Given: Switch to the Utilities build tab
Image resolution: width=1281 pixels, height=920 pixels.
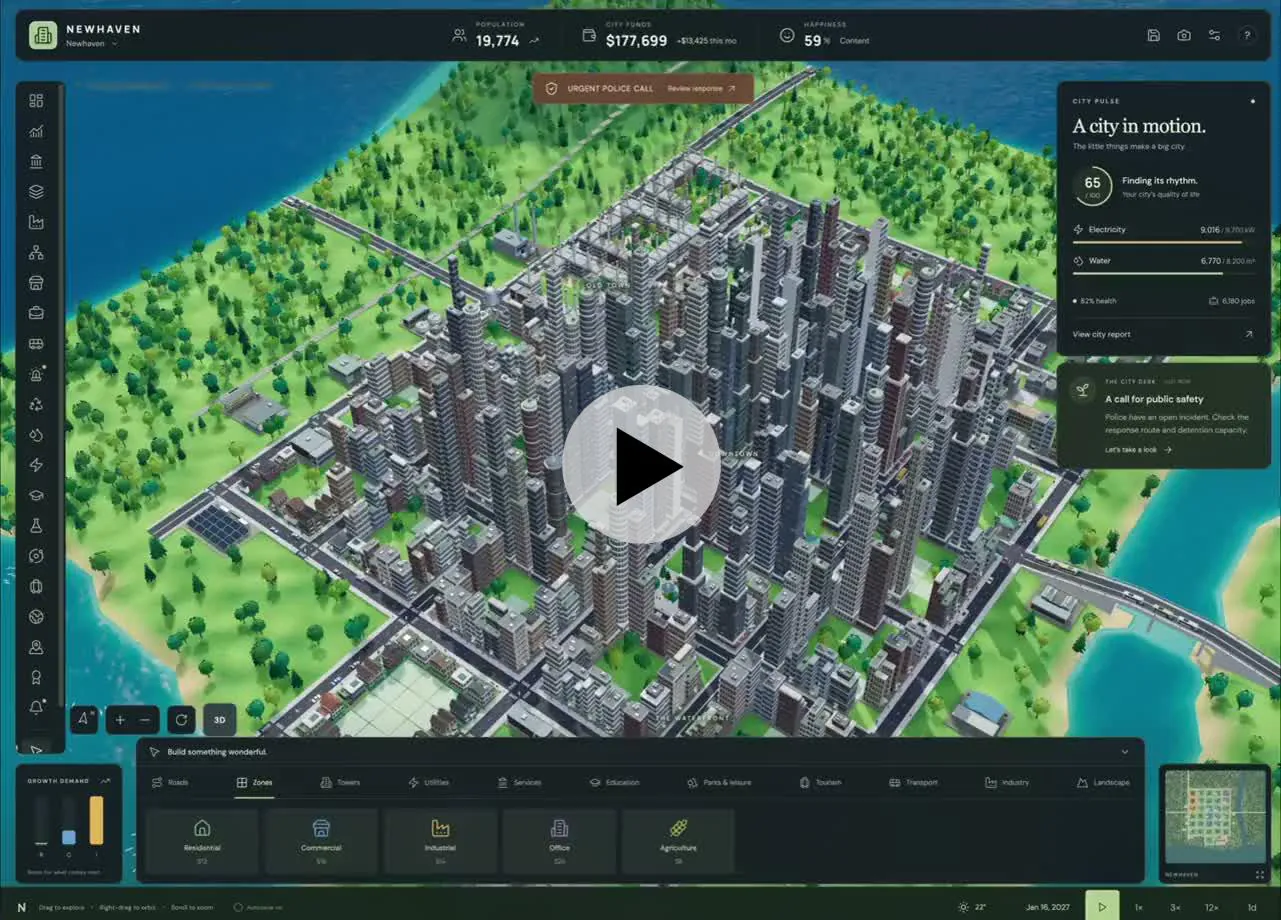Looking at the screenshot, I should pos(428,782).
